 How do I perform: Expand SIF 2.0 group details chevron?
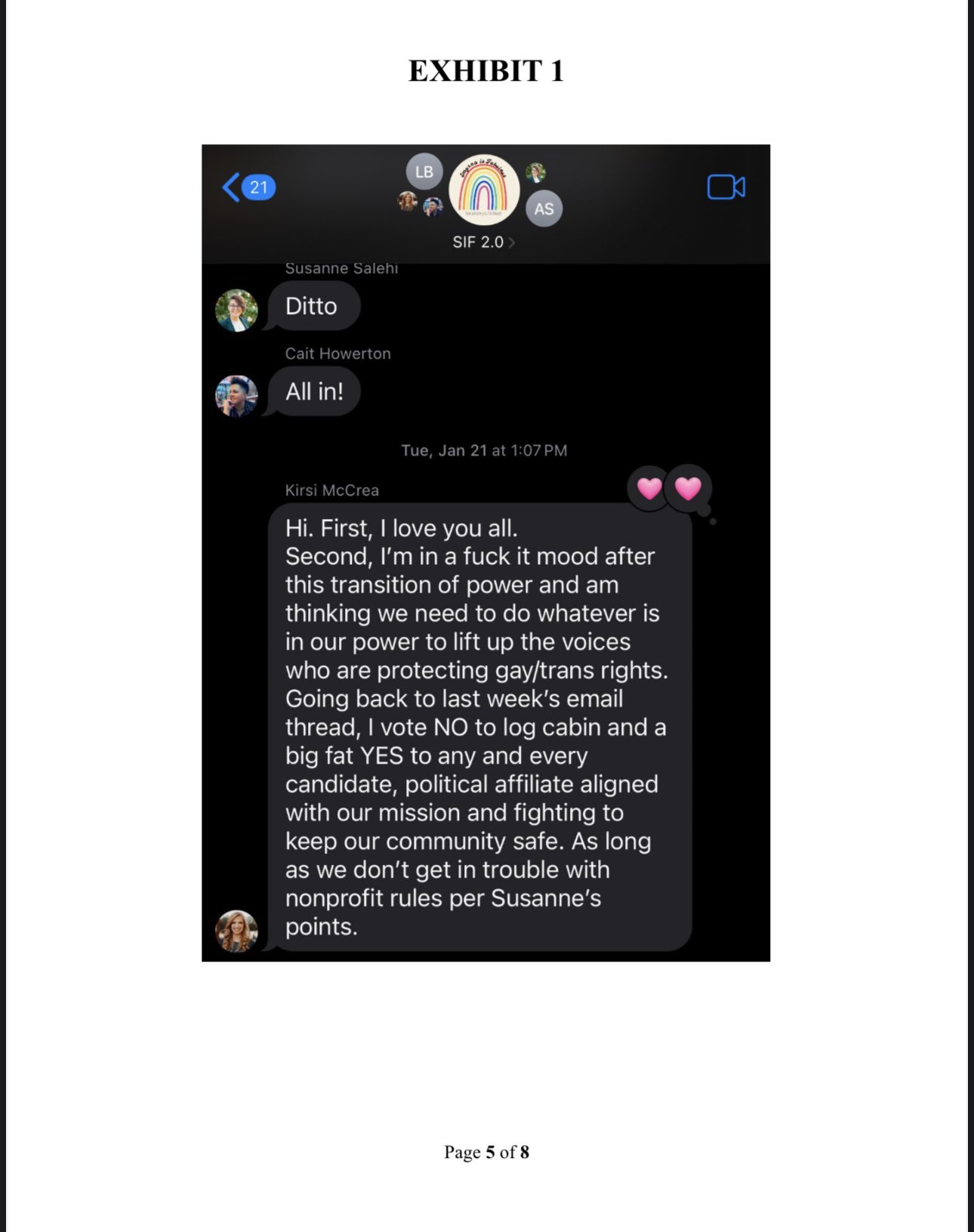click(512, 242)
